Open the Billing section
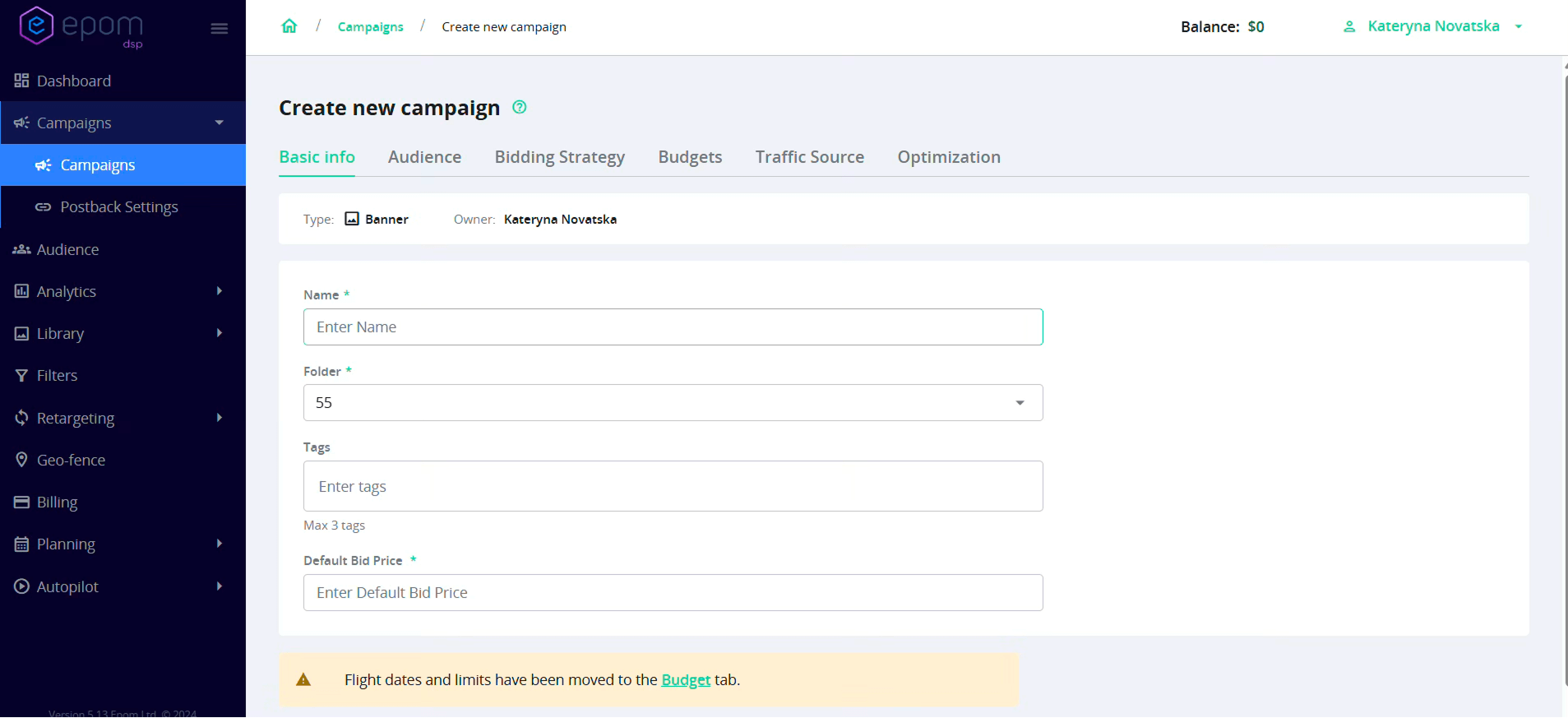Image resolution: width=1568 pixels, height=718 pixels. tap(57, 502)
